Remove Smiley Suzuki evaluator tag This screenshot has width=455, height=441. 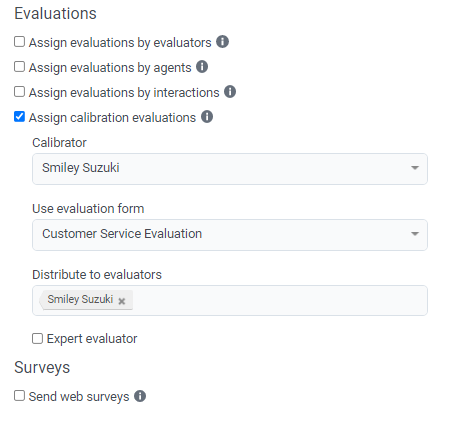point(122,301)
